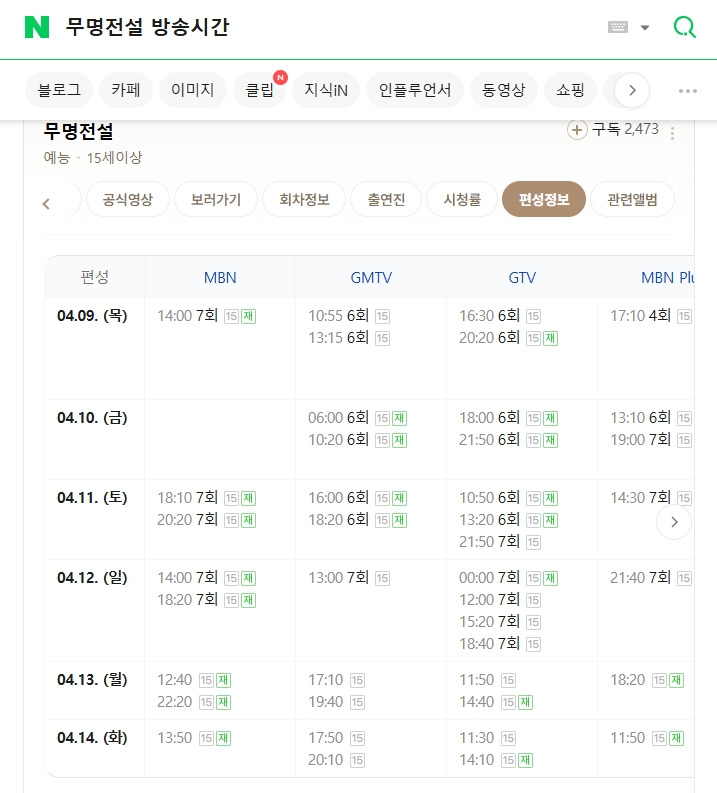Select the 보러가기 tab
This screenshot has height=793, width=717.
point(216,199)
